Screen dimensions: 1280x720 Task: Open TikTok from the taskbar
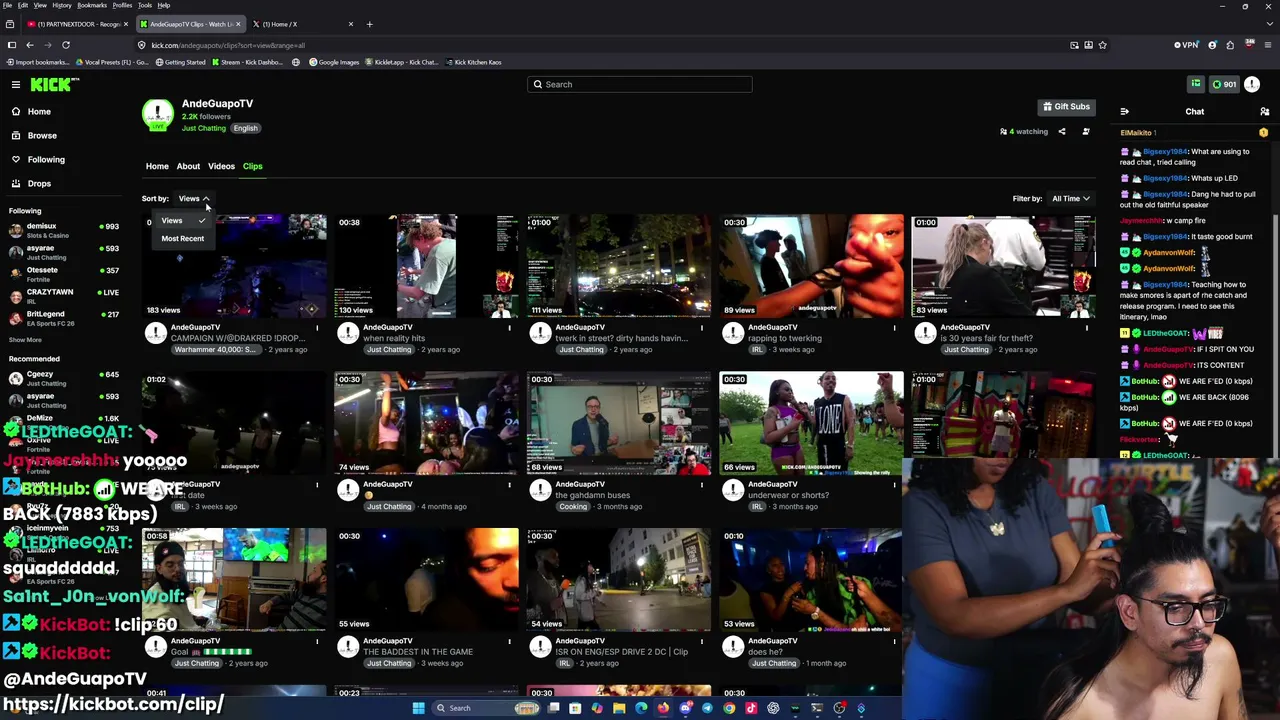(x=751, y=708)
